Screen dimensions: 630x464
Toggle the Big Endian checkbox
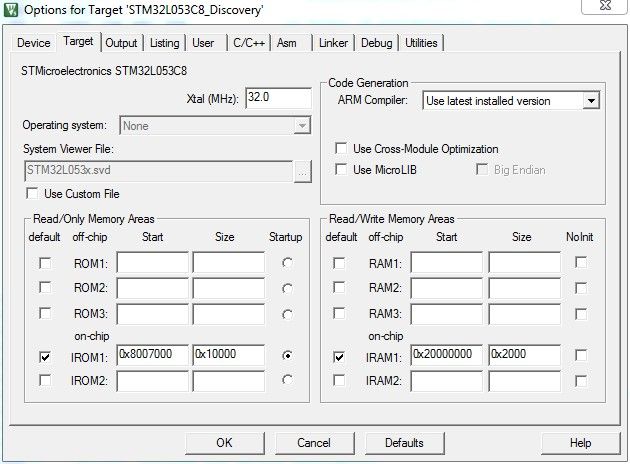482,170
